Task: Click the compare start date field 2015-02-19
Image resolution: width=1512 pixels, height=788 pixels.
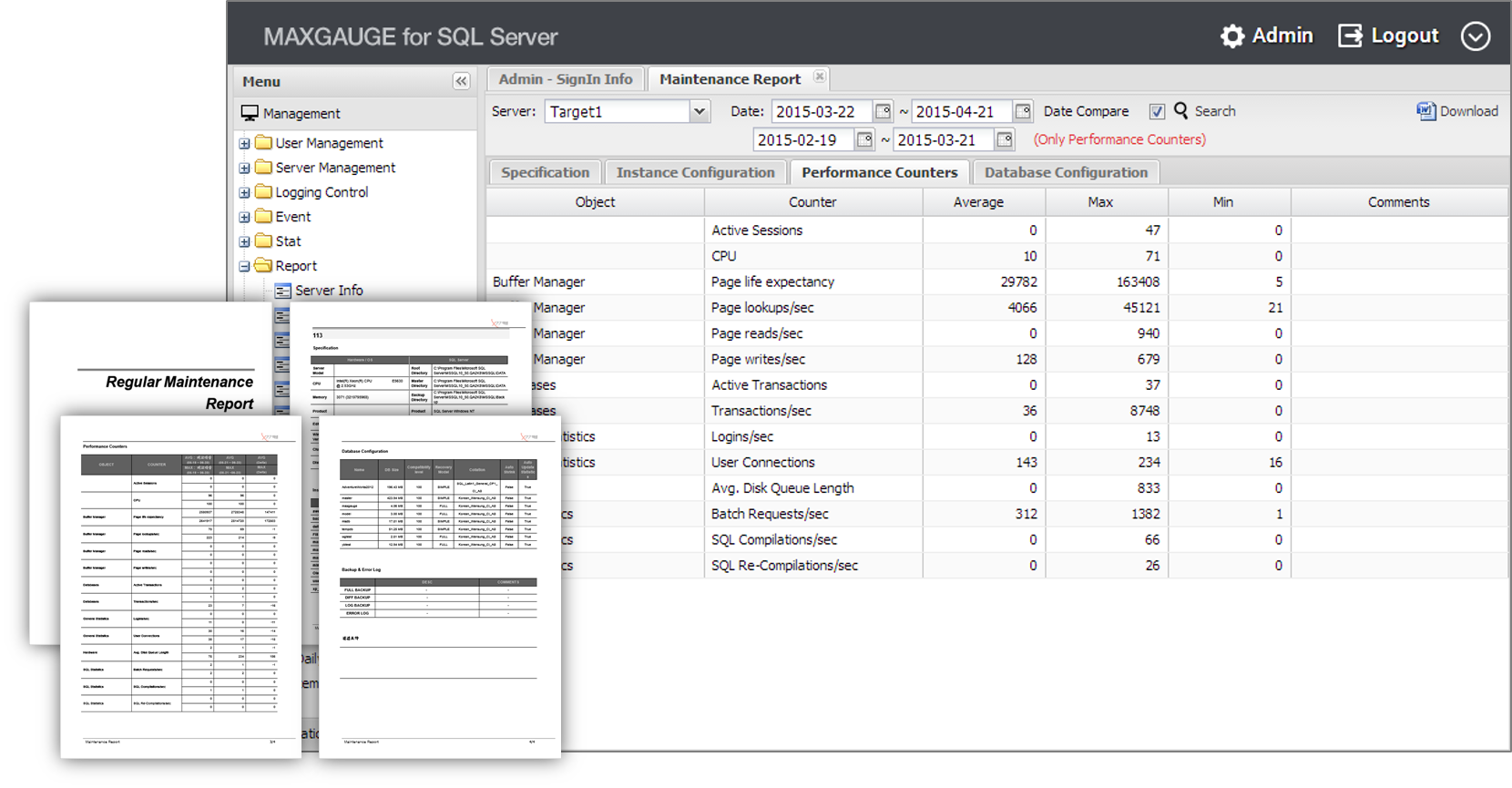Action: pyautogui.click(x=803, y=139)
